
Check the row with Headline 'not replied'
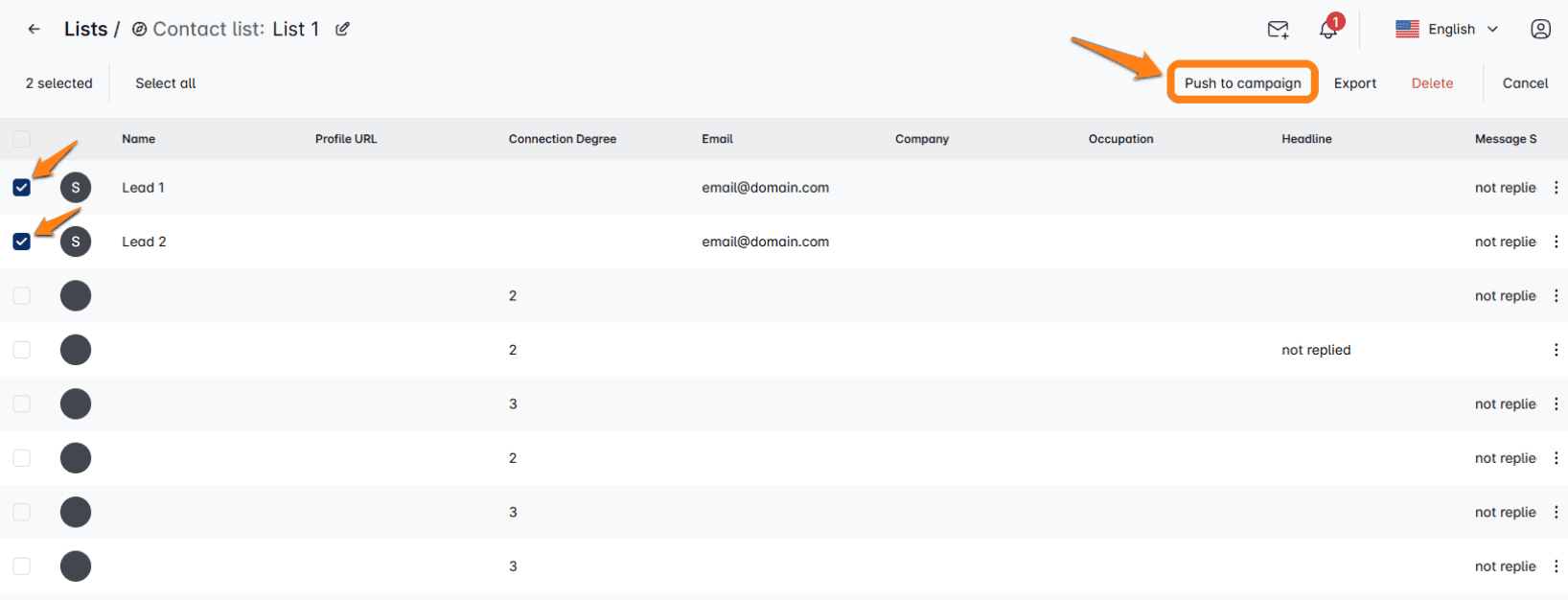click(21, 350)
